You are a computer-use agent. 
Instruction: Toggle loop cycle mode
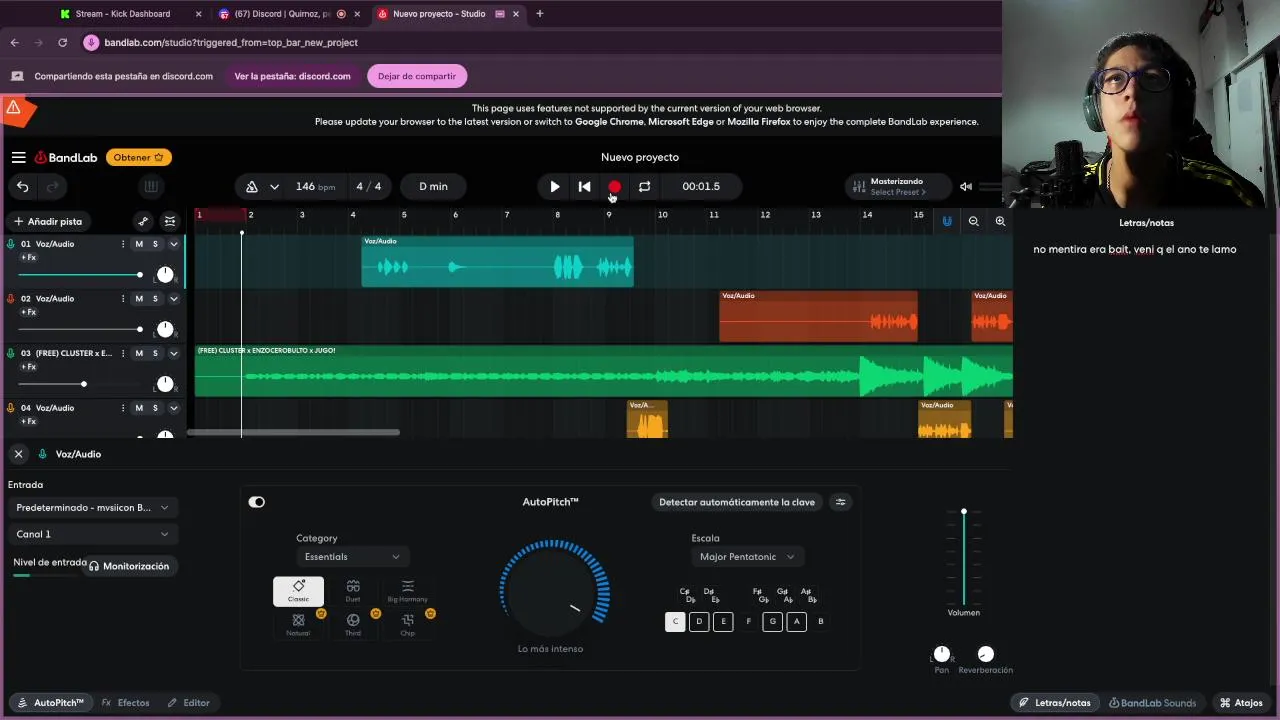click(x=644, y=186)
